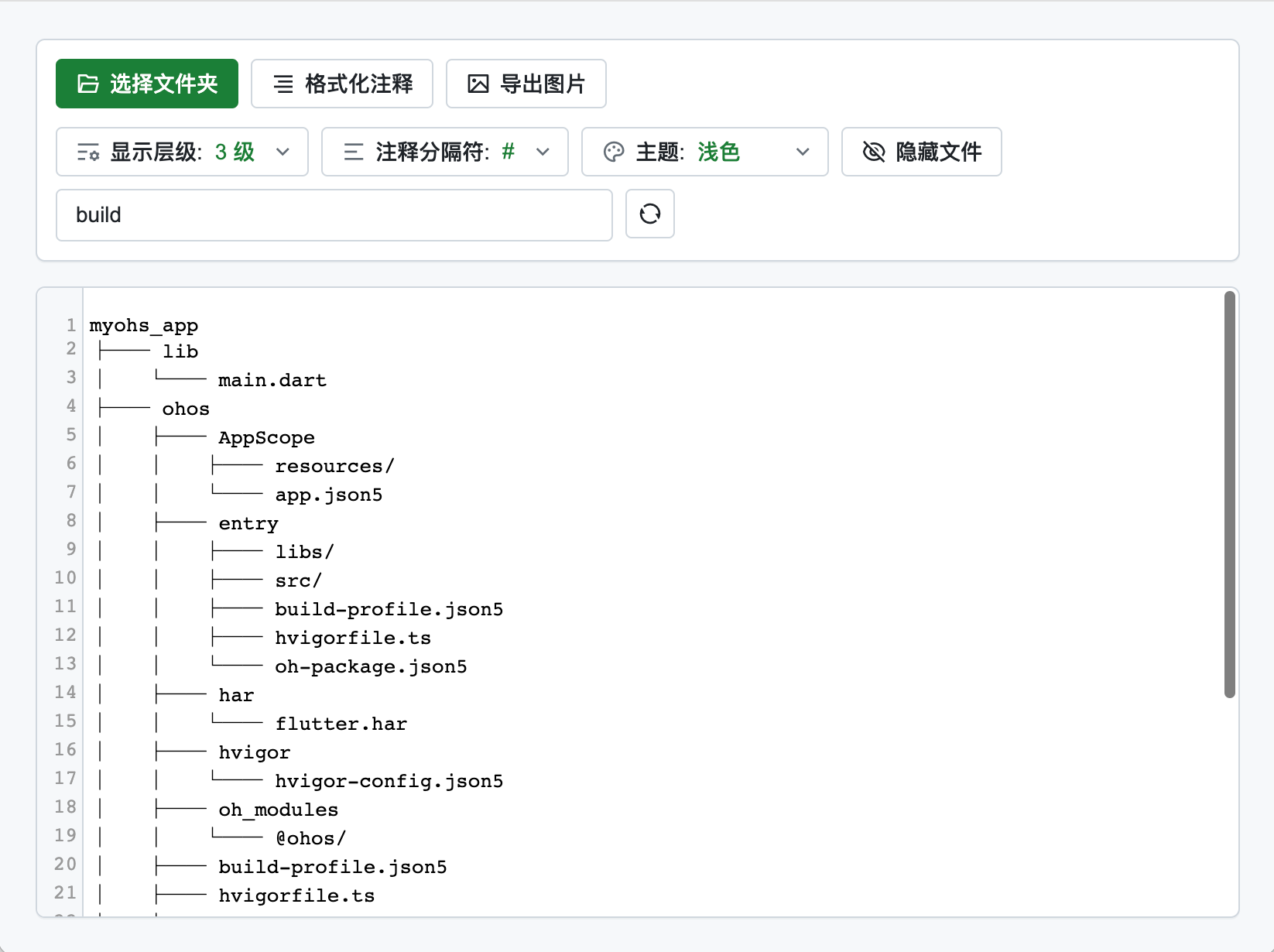Click the flutter.har line

tap(341, 724)
